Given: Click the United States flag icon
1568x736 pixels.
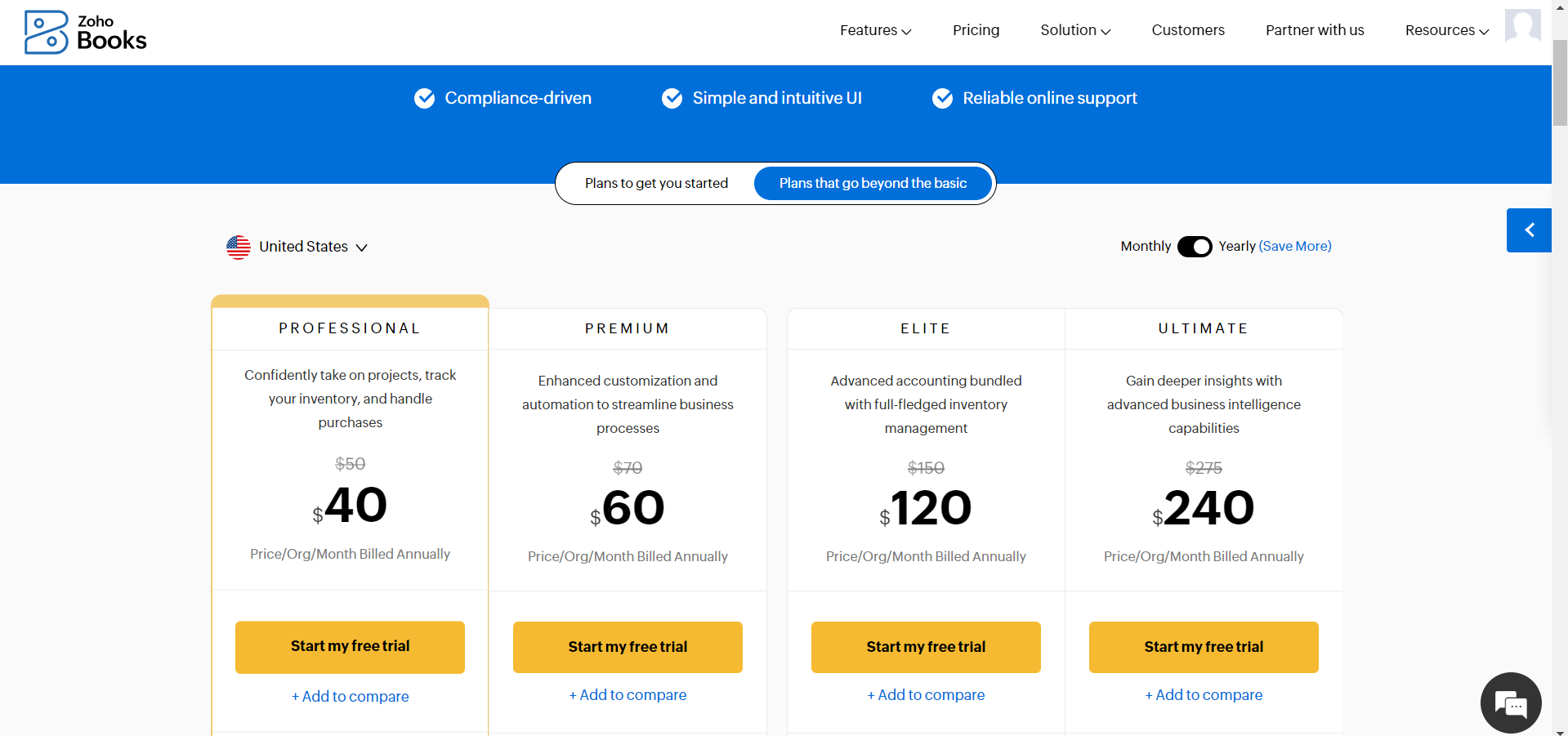Looking at the screenshot, I should (239, 247).
